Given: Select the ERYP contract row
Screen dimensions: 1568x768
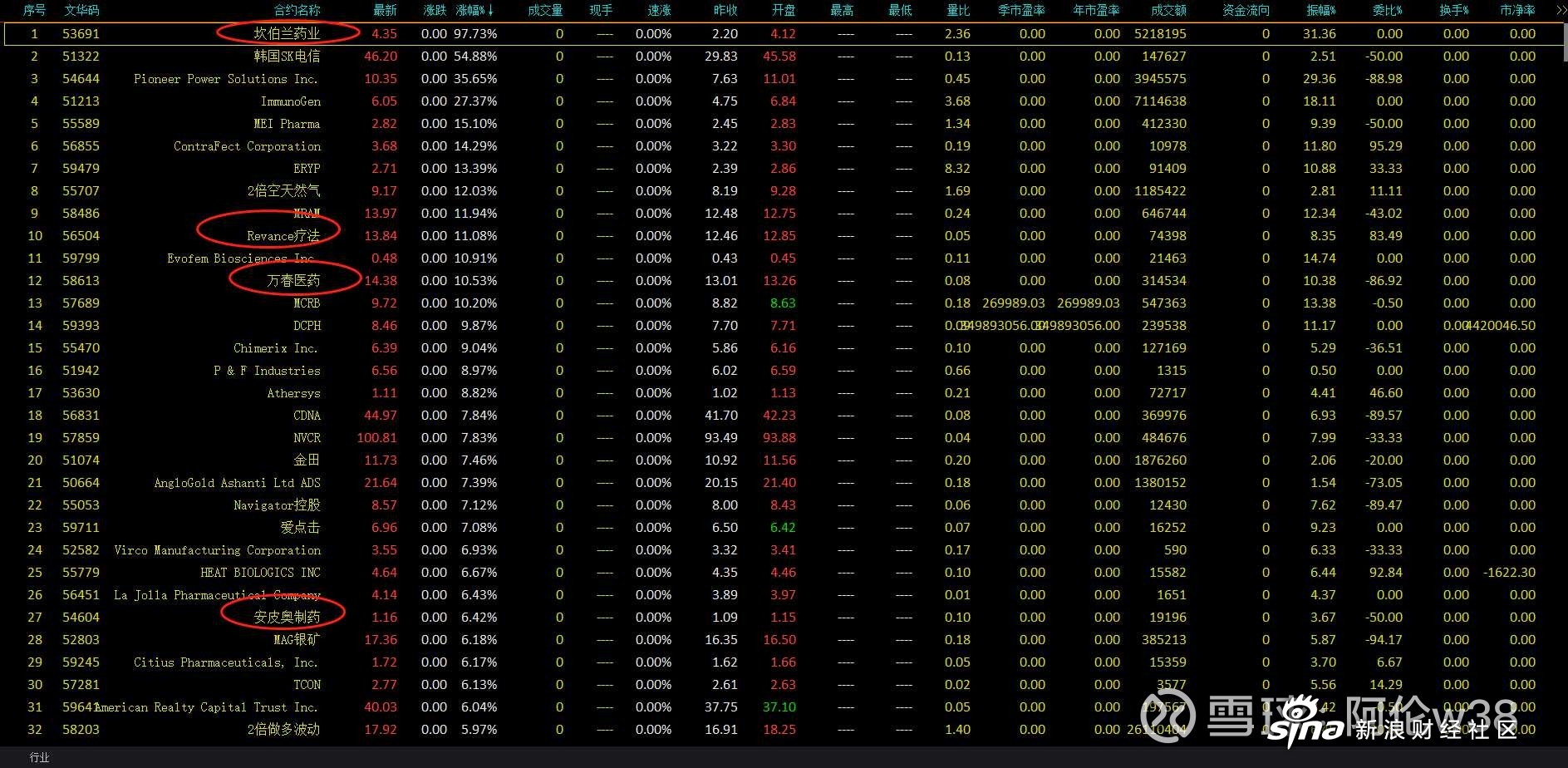Looking at the screenshot, I should click(x=784, y=169).
